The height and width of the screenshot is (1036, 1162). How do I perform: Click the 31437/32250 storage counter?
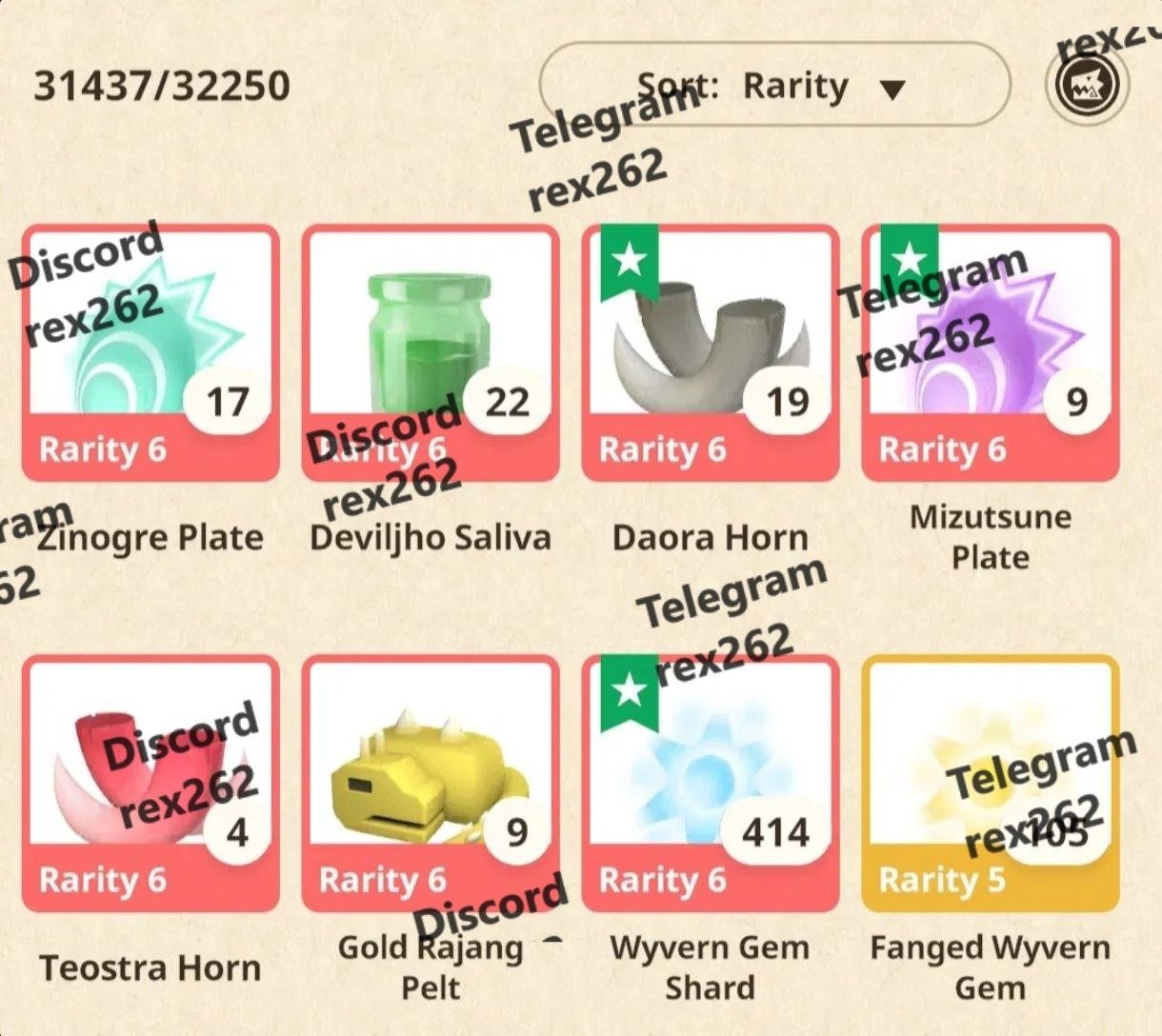tap(162, 86)
